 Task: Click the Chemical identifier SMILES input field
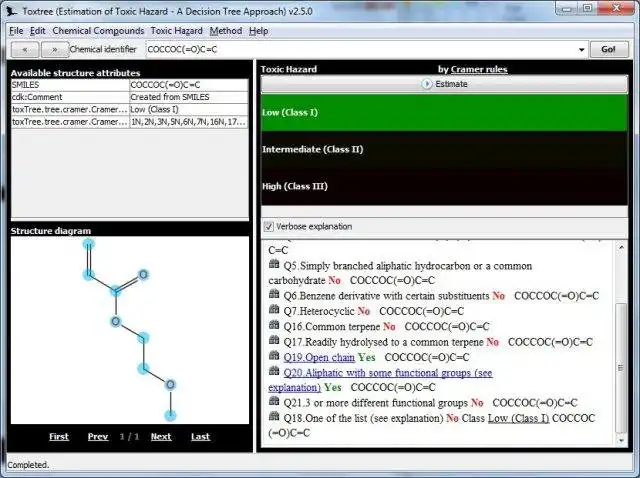point(361,50)
